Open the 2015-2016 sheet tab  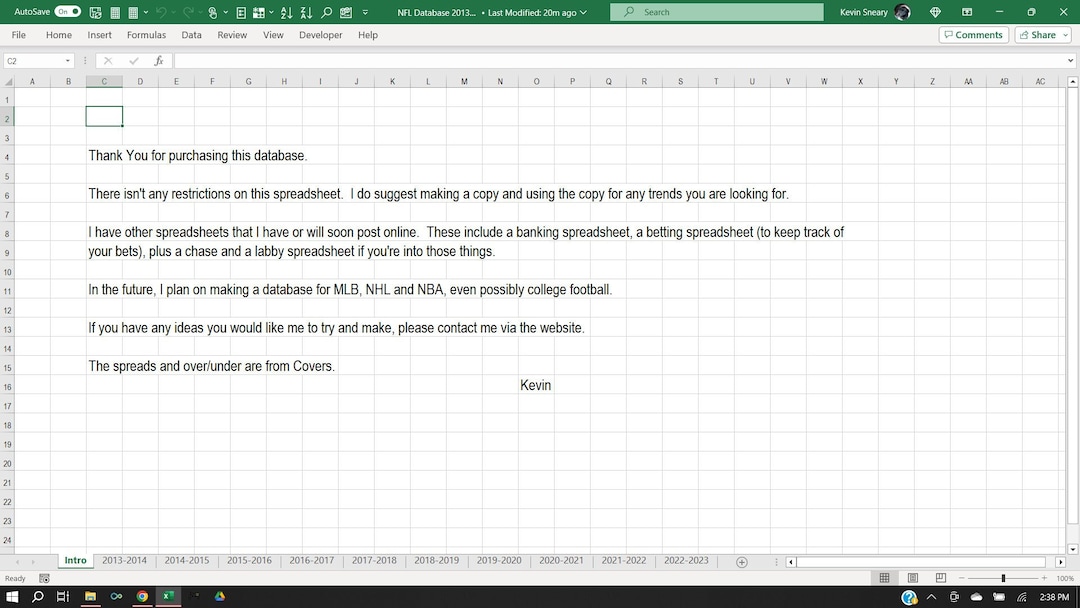(249, 561)
